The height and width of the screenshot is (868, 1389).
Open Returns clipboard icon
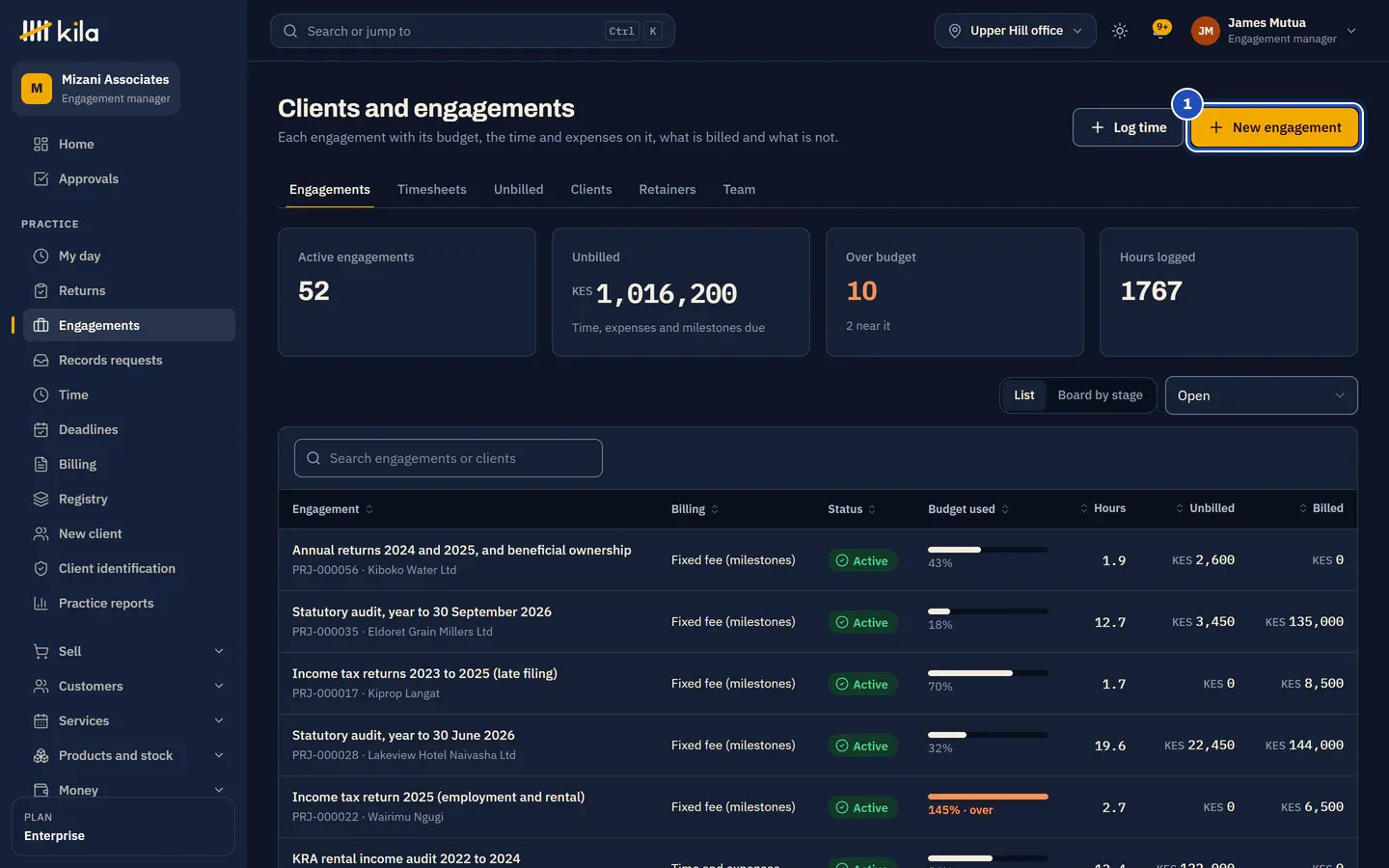point(41,290)
